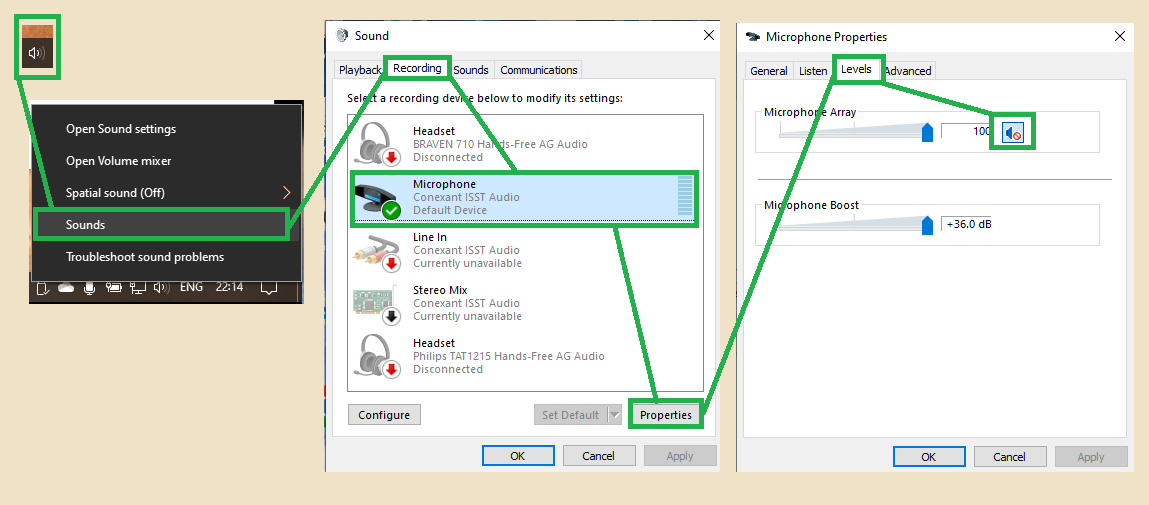Open the notification center icon

pos(269,287)
